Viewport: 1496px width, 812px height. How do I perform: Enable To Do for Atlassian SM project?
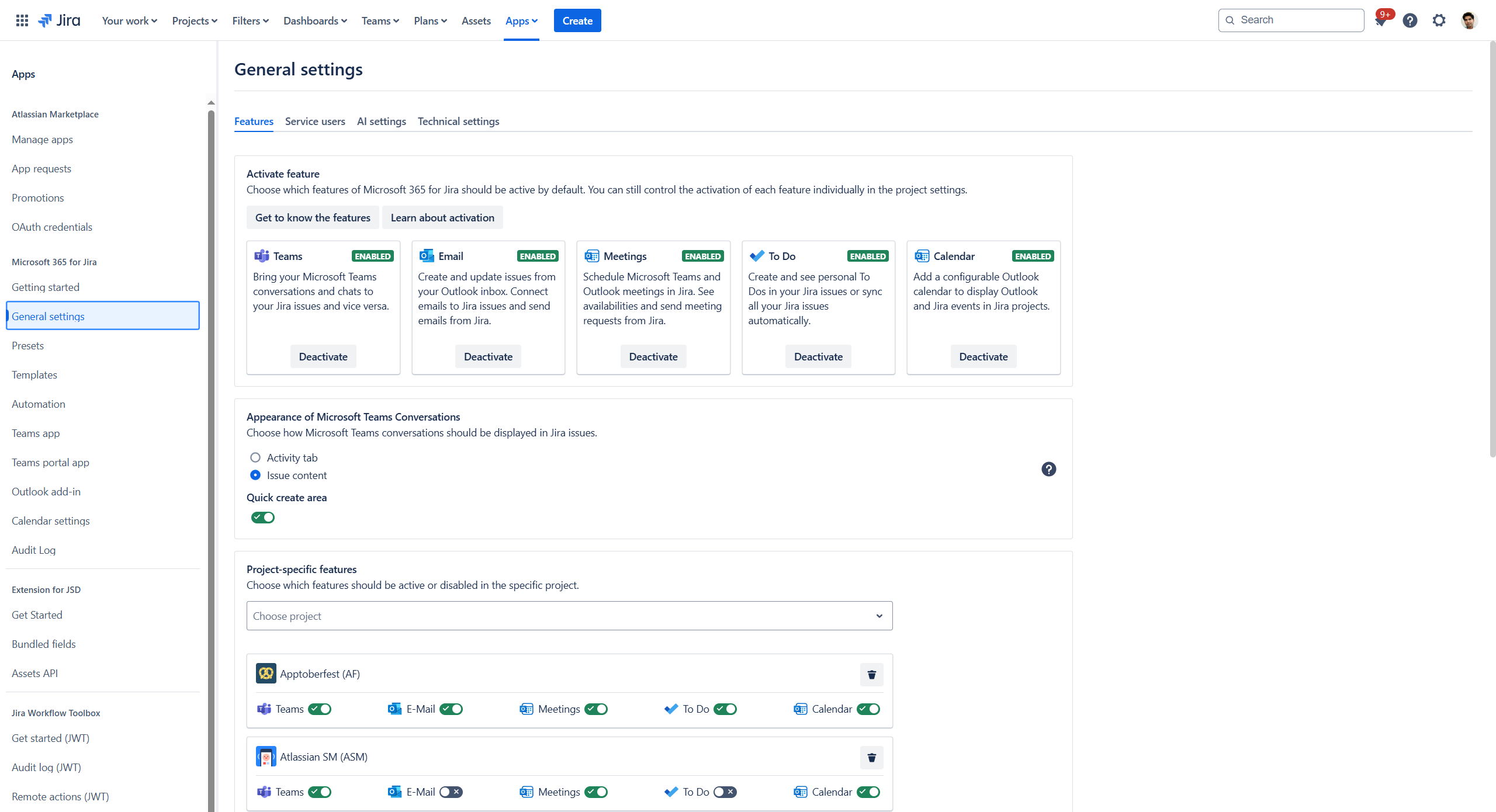pos(725,792)
